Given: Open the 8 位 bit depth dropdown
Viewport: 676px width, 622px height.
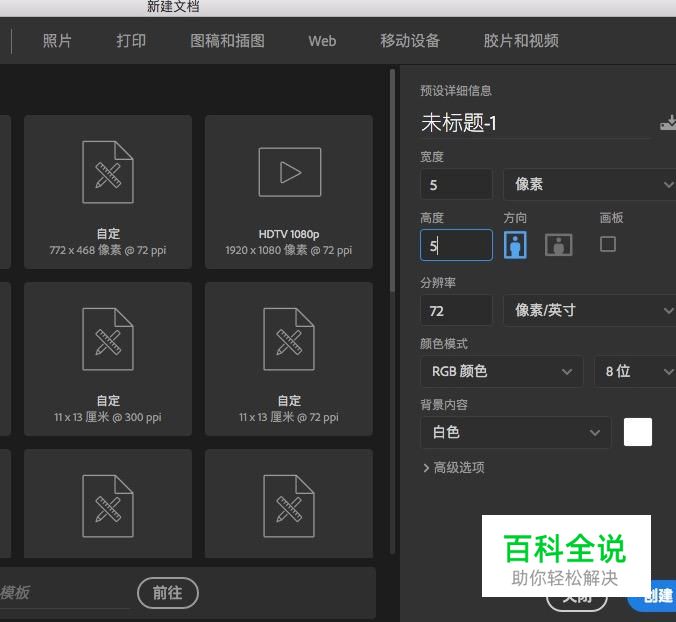Looking at the screenshot, I should coord(635,371).
